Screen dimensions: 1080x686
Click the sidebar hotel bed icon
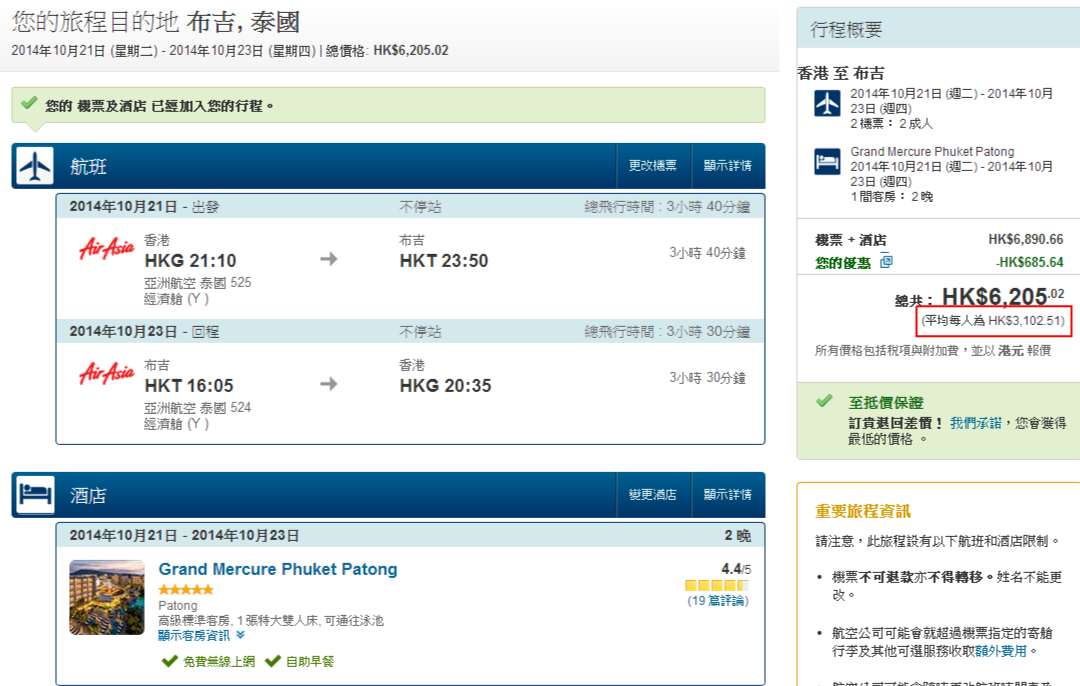coord(827,162)
